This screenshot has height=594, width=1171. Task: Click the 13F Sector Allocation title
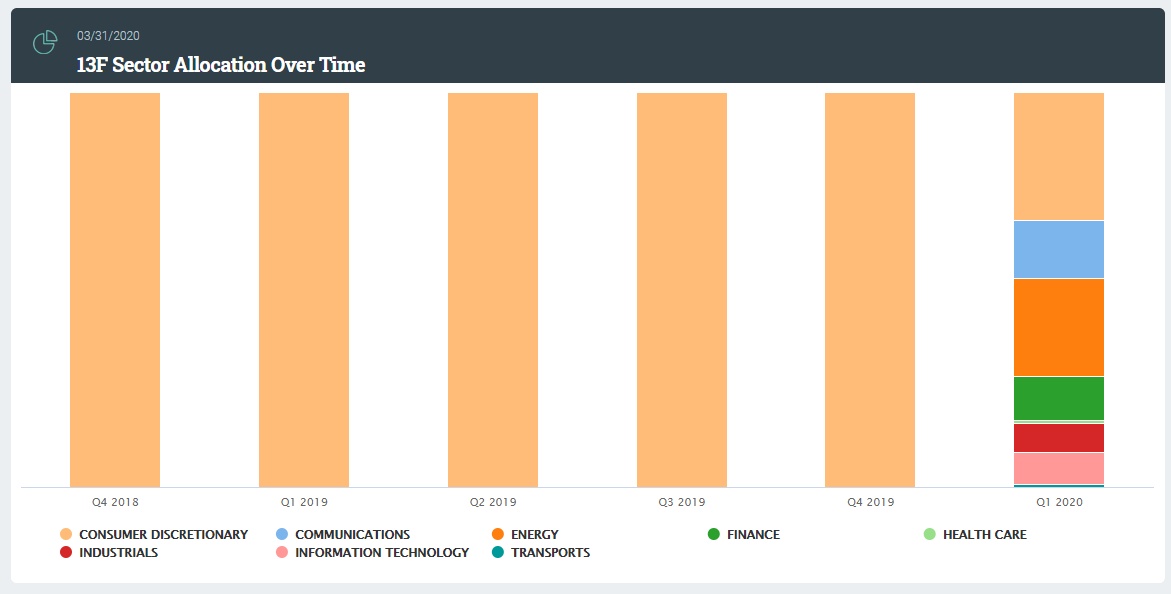click(x=221, y=65)
